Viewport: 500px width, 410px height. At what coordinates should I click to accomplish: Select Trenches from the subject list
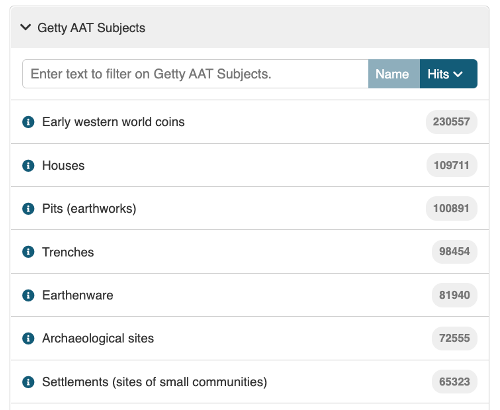68,252
